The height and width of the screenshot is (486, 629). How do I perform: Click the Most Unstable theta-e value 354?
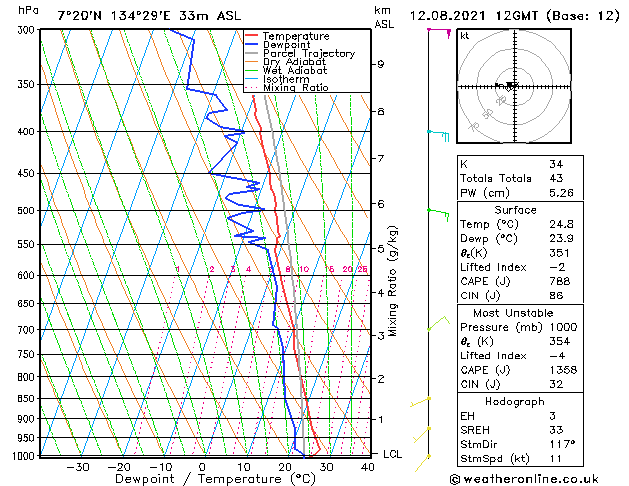pos(559,342)
